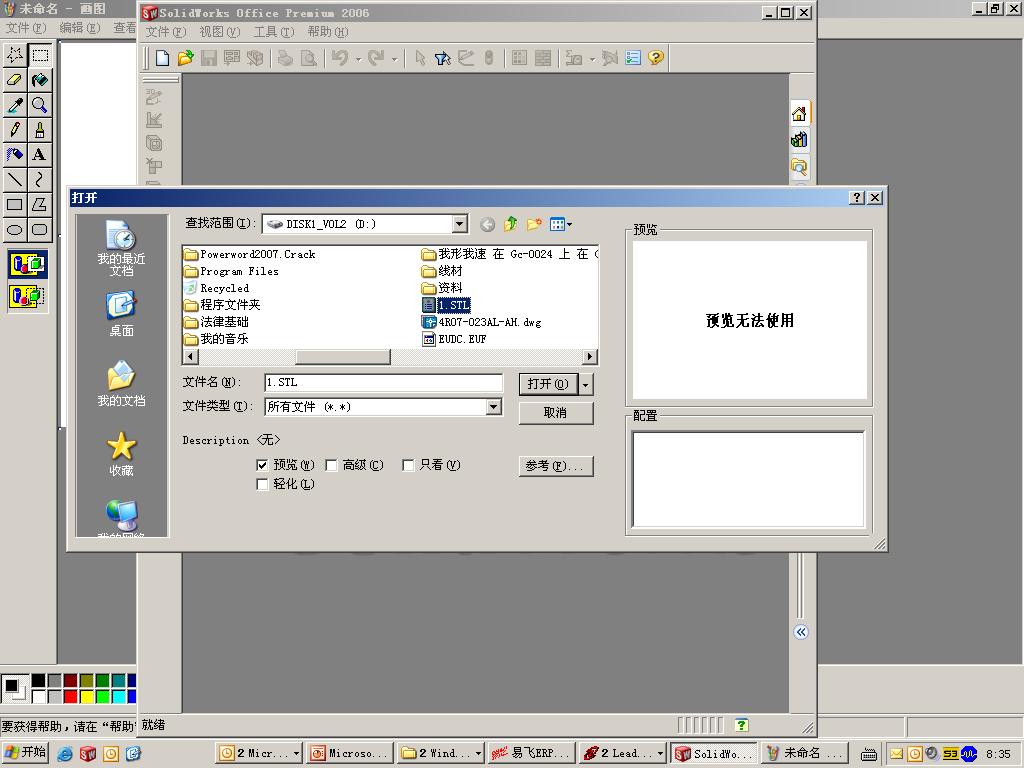The width and height of the screenshot is (1024, 768).
Task: Click the dialog help question mark button
Action: 857,197
